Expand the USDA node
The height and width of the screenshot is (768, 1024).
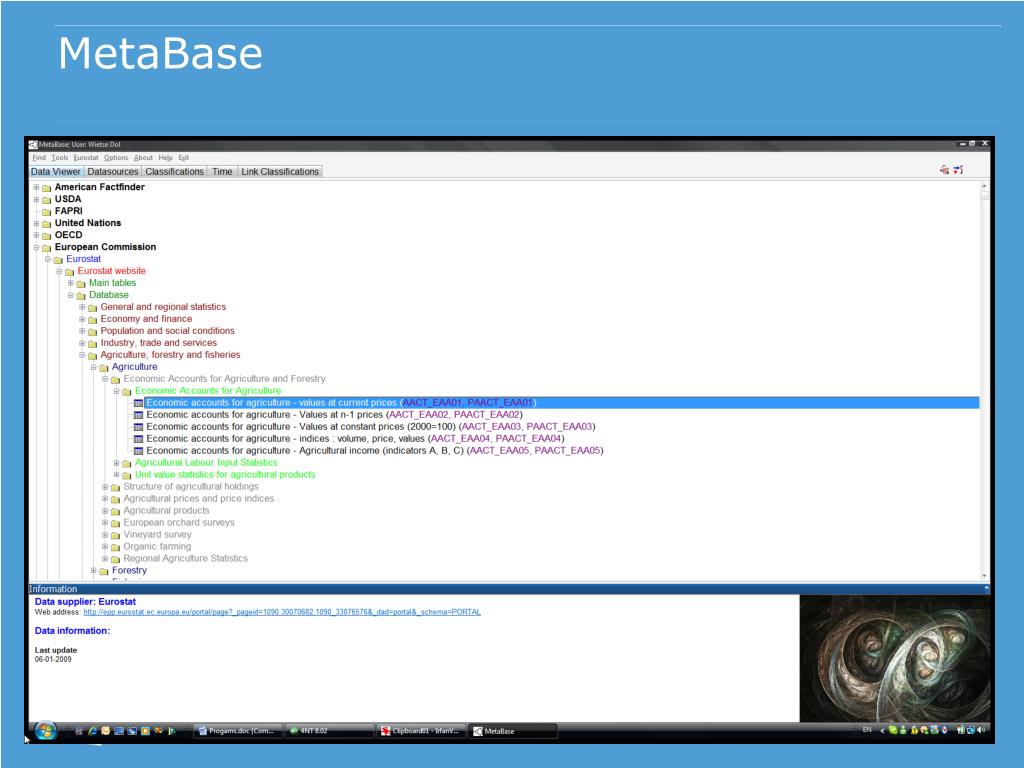pyautogui.click(x=37, y=199)
